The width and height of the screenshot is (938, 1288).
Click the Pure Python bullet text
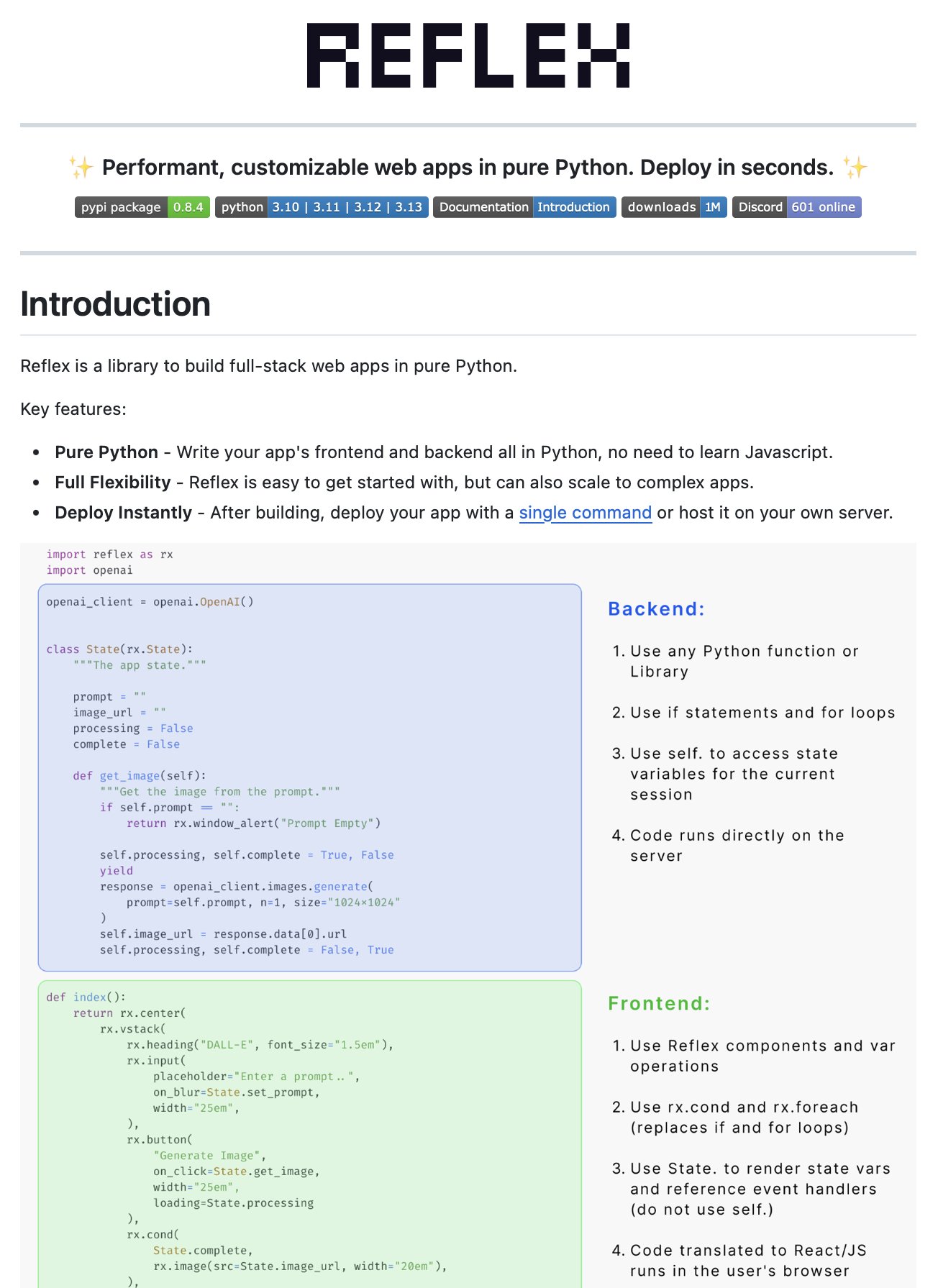[x=444, y=452]
